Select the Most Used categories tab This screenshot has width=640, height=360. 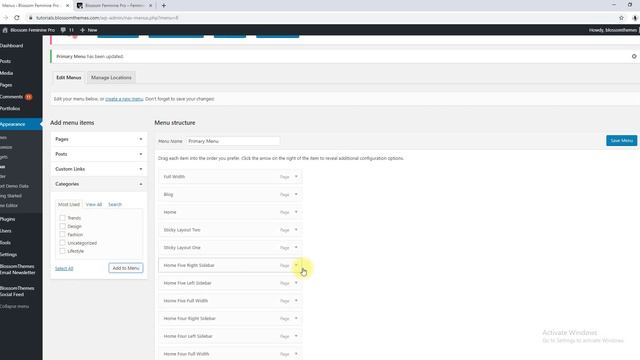pyautogui.click(x=69, y=204)
